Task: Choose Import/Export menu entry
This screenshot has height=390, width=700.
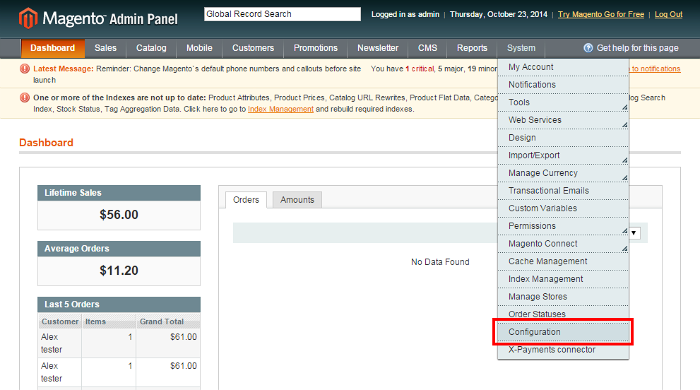Action: click(563, 155)
